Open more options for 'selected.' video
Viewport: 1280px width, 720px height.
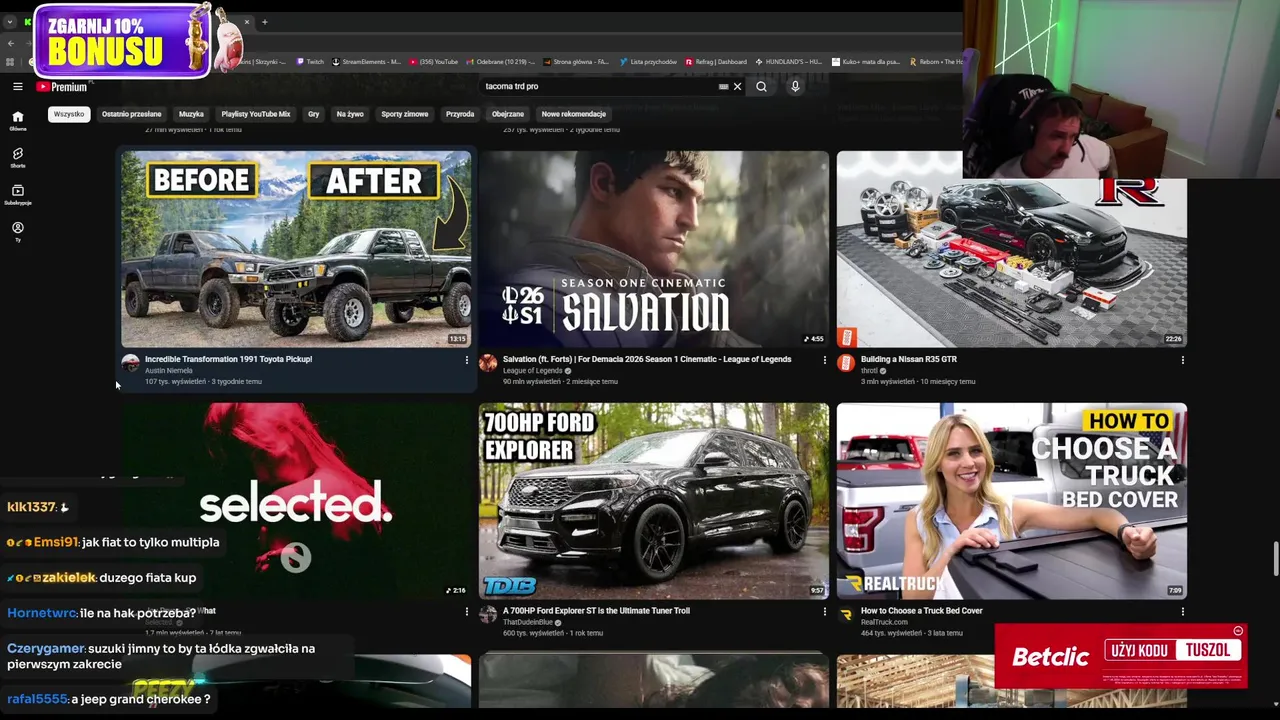coord(466,611)
